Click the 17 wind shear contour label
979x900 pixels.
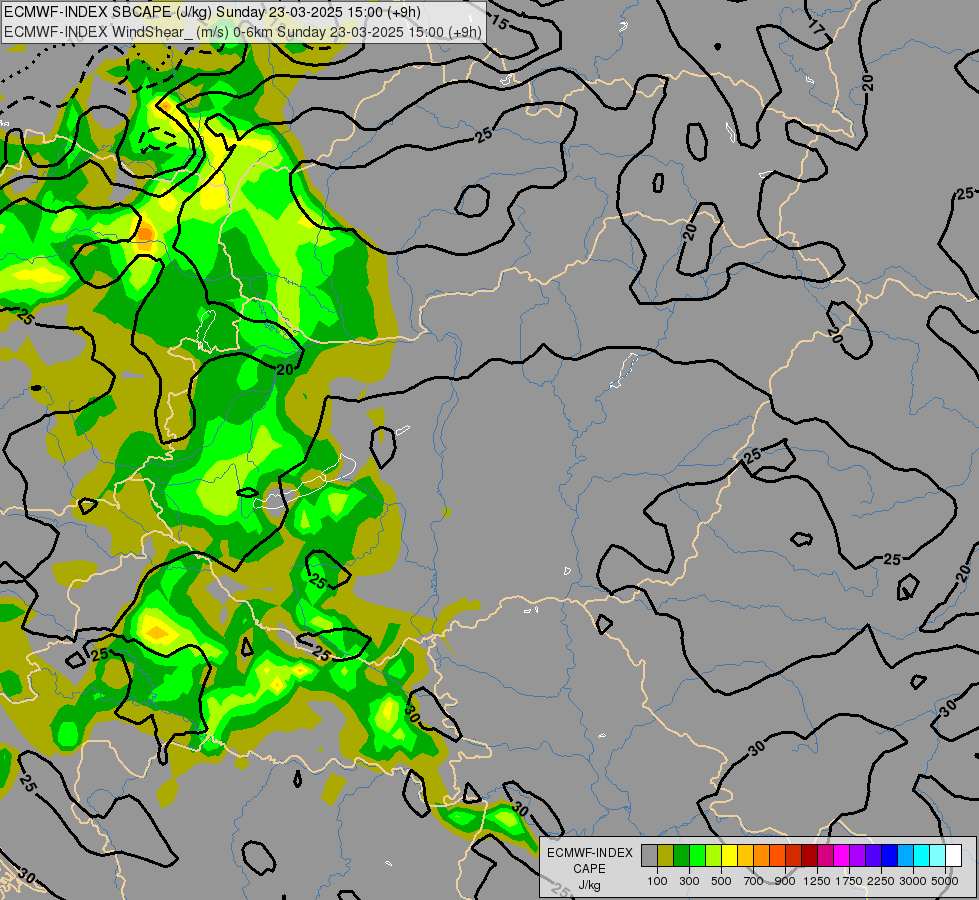point(815,26)
